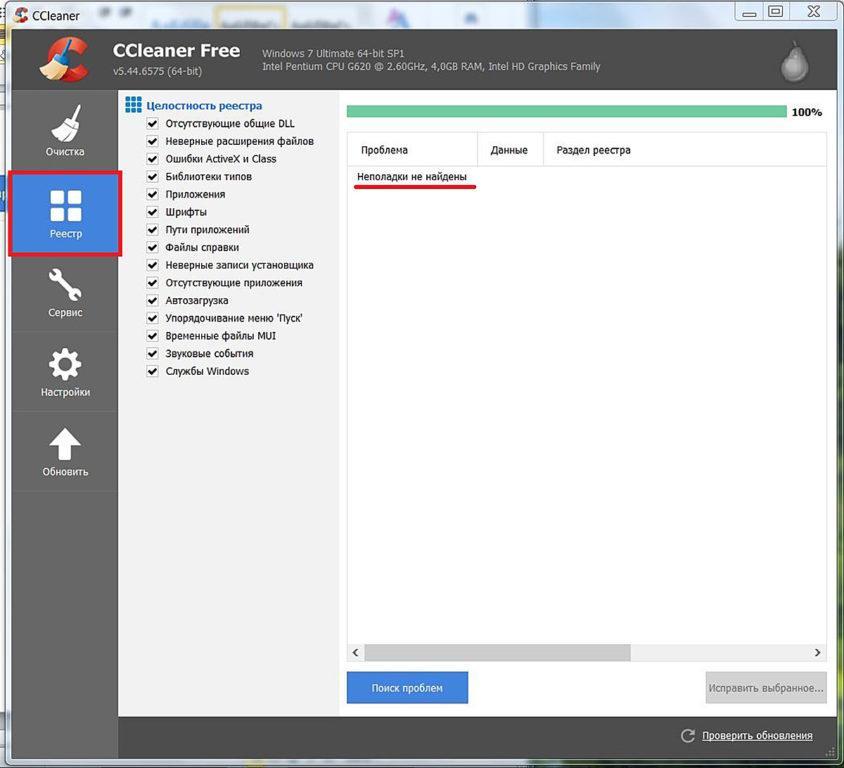The width and height of the screenshot is (844, 768).
Task: Sort by the Проблема column header
Action: pyautogui.click(x=412, y=150)
